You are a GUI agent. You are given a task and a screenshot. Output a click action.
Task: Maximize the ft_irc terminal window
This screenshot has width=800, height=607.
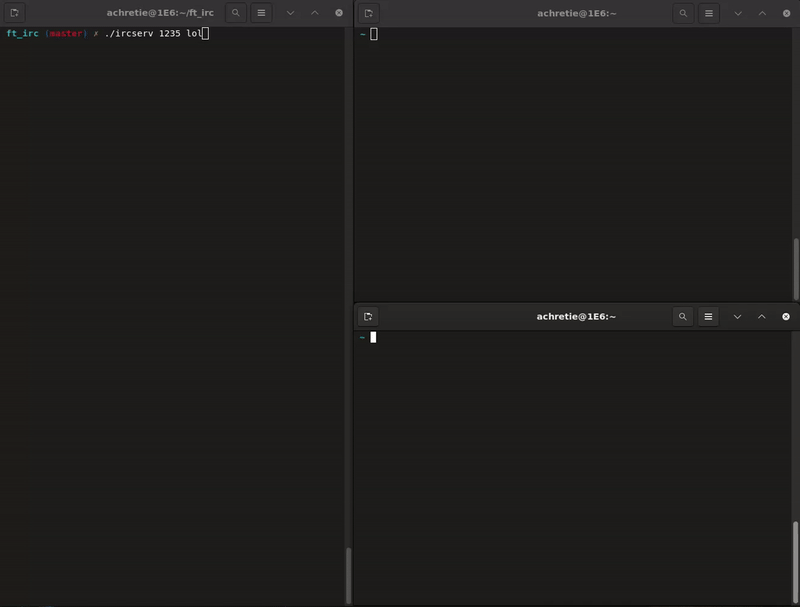point(315,13)
